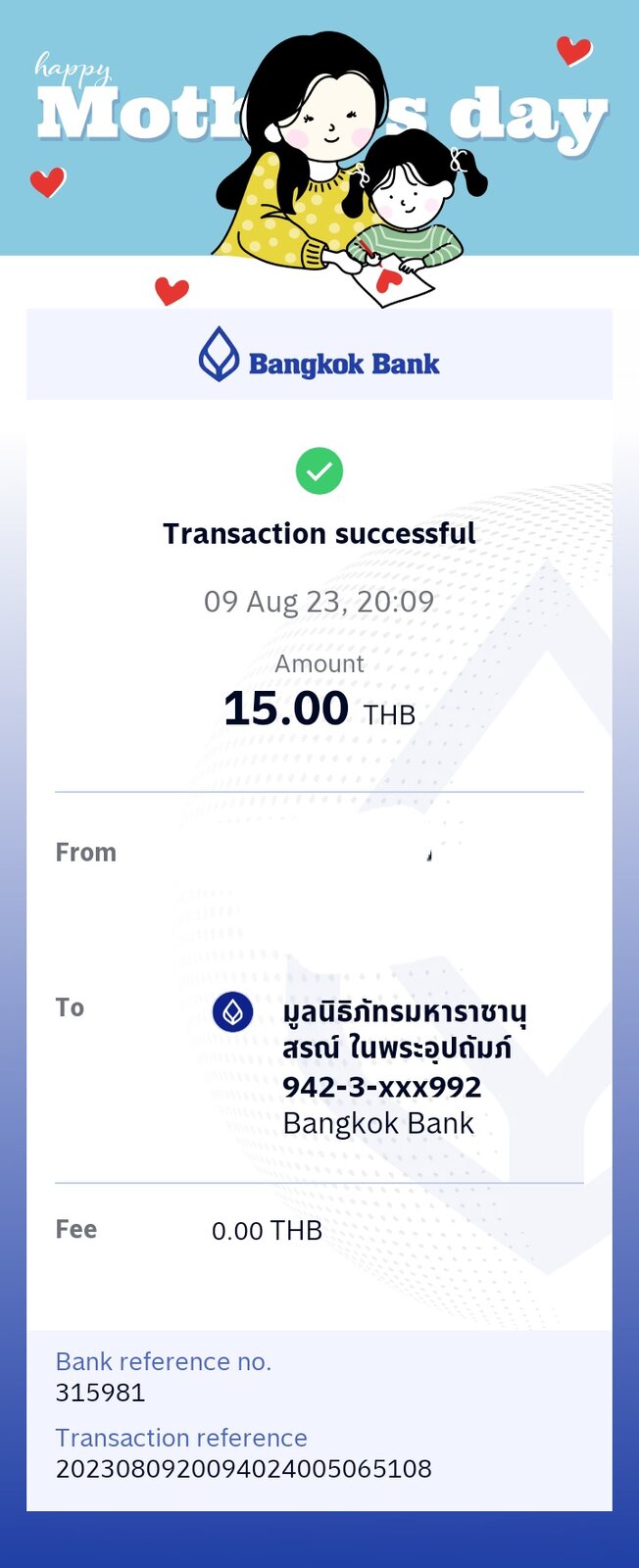This screenshot has width=639, height=1568.
Task: Click the "Bank reference no." label
Action: (x=164, y=1361)
